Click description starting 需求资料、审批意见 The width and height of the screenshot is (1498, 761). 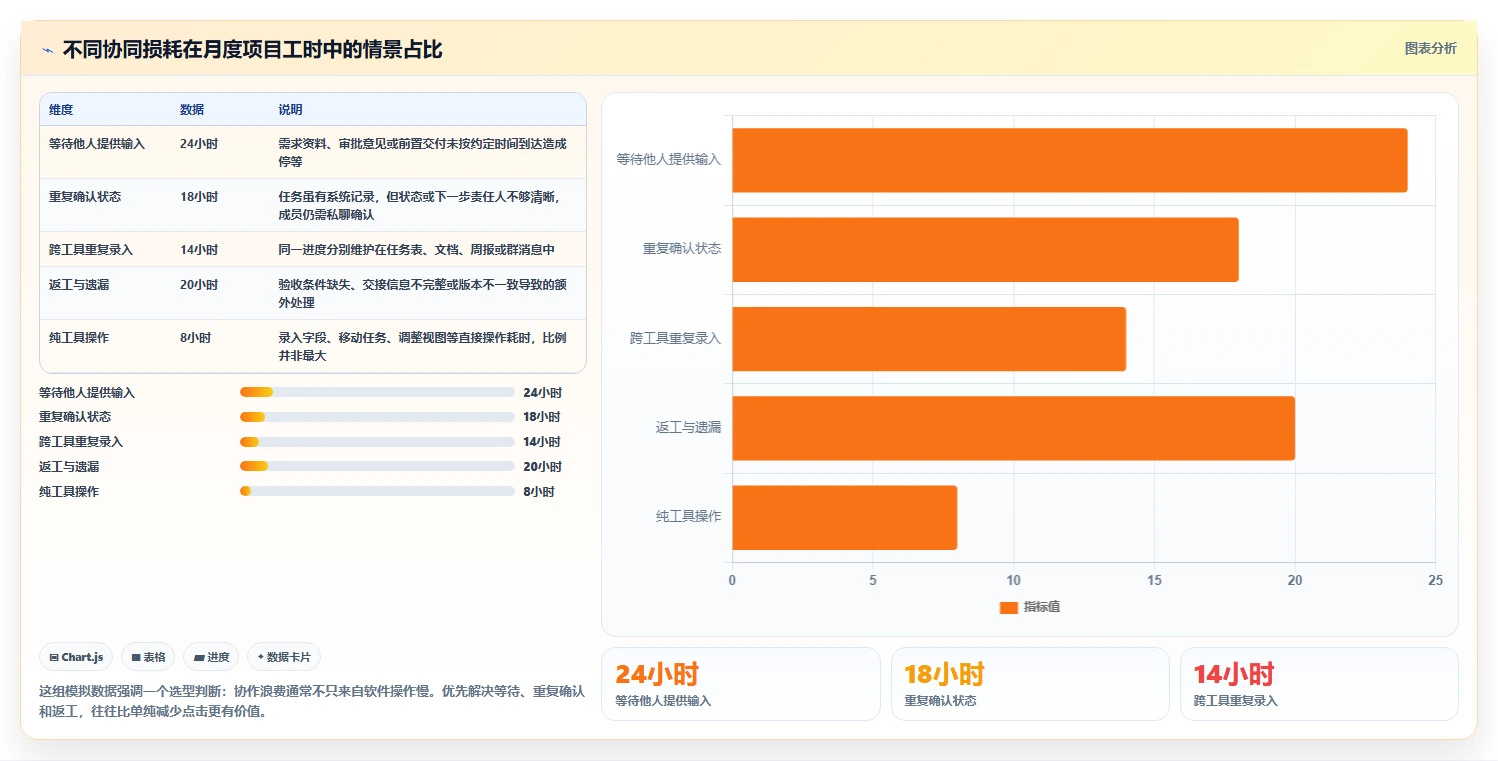[423, 152]
